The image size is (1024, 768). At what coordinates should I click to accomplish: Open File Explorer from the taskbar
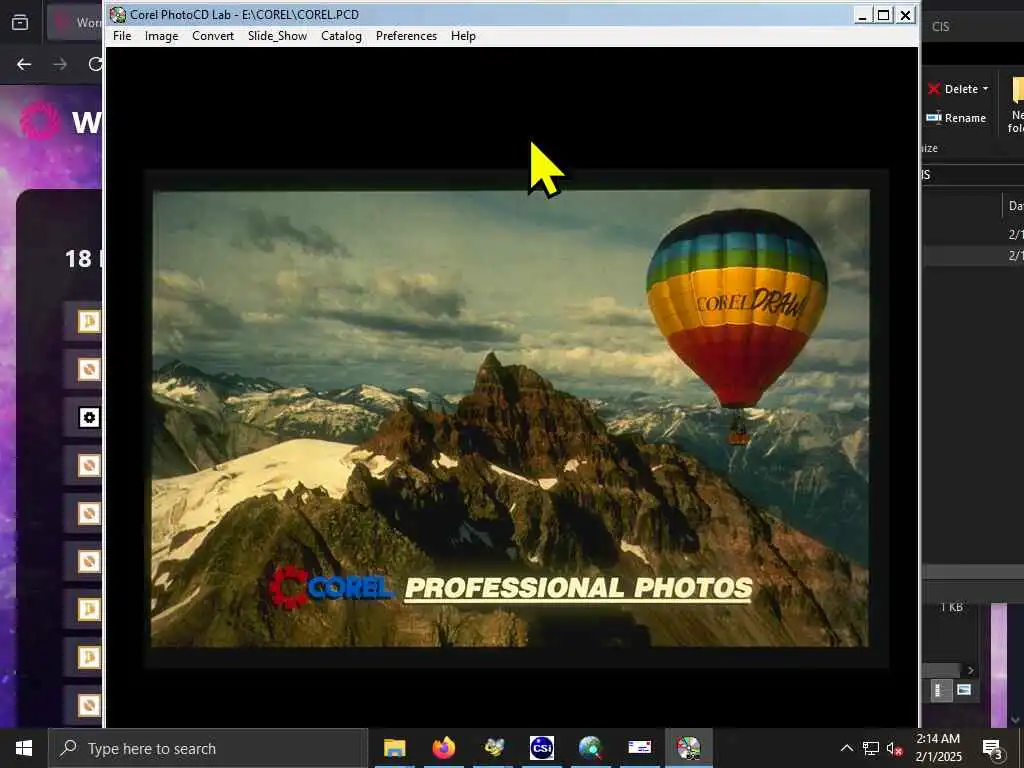pos(394,748)
